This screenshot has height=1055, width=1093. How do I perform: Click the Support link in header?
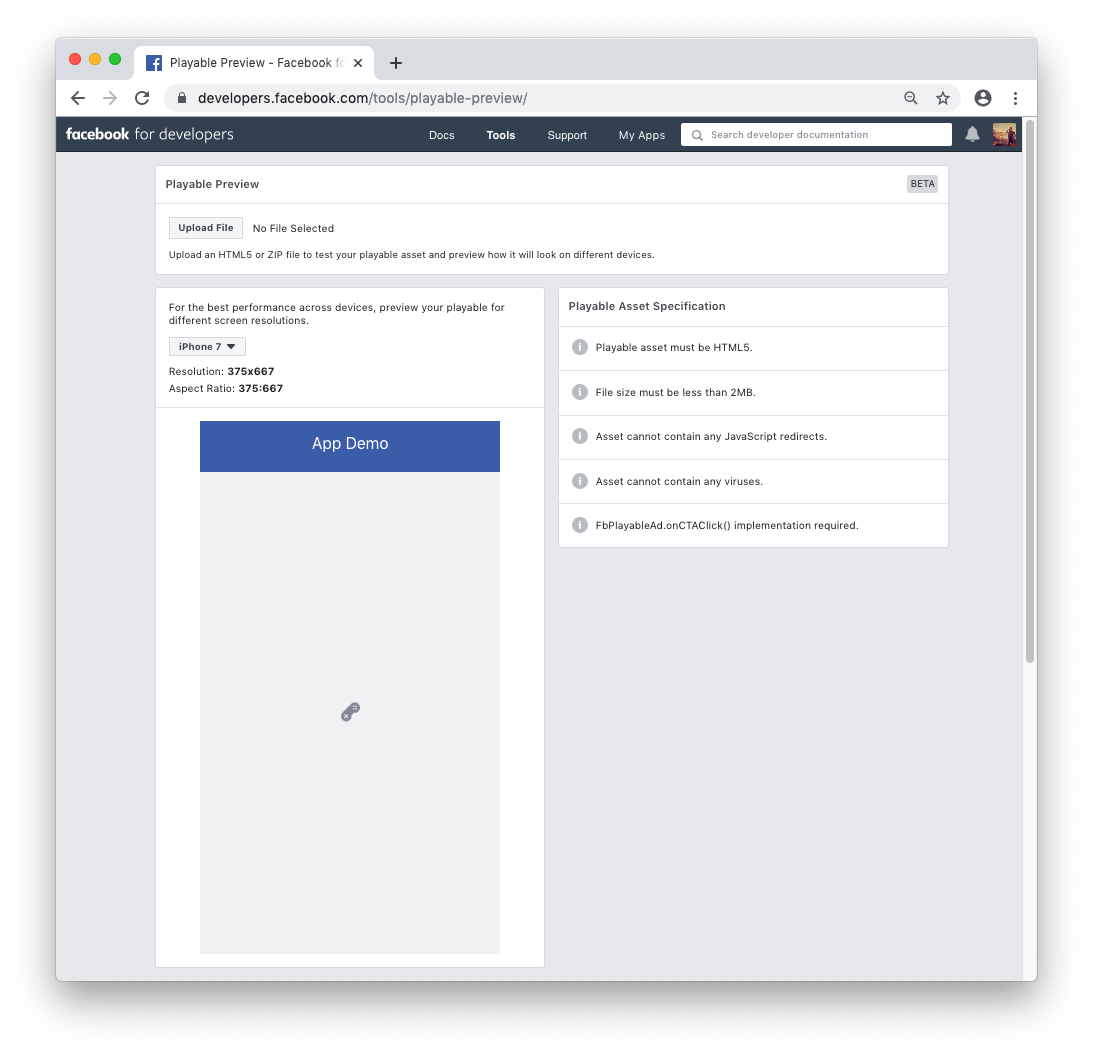[567, 135]
